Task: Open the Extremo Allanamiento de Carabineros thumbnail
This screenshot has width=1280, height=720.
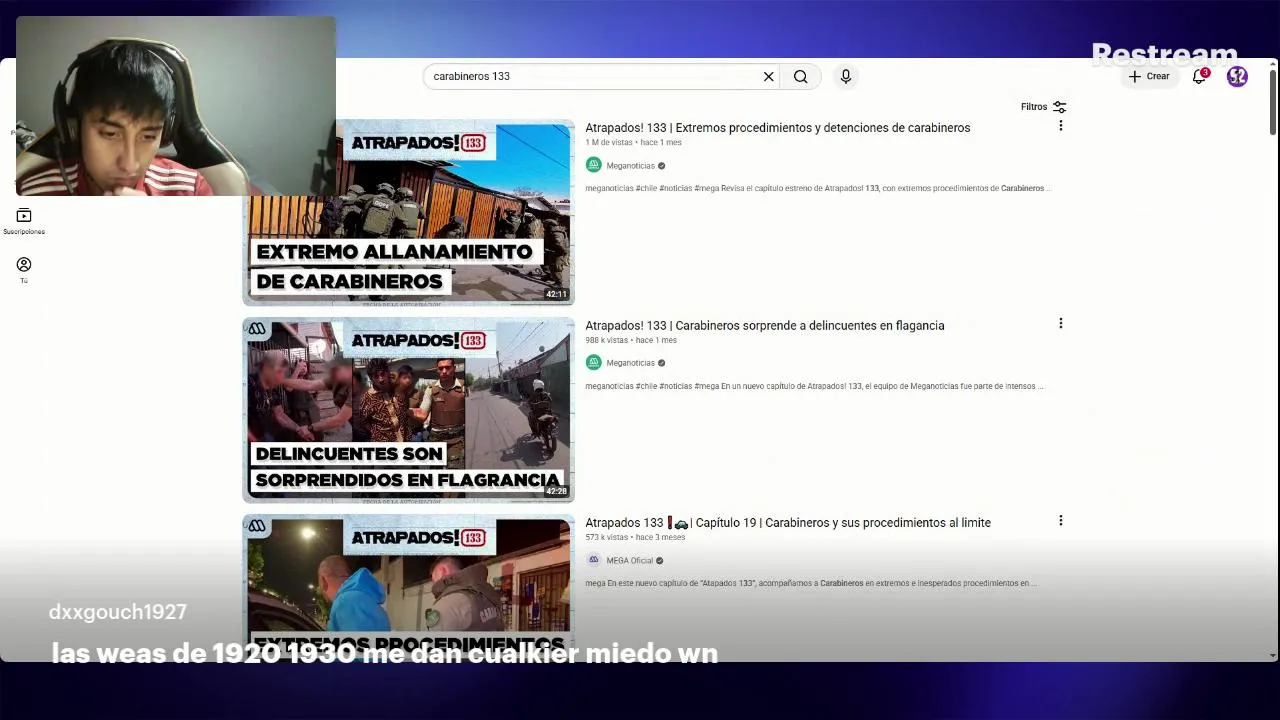Action: (x=408, y=212)
